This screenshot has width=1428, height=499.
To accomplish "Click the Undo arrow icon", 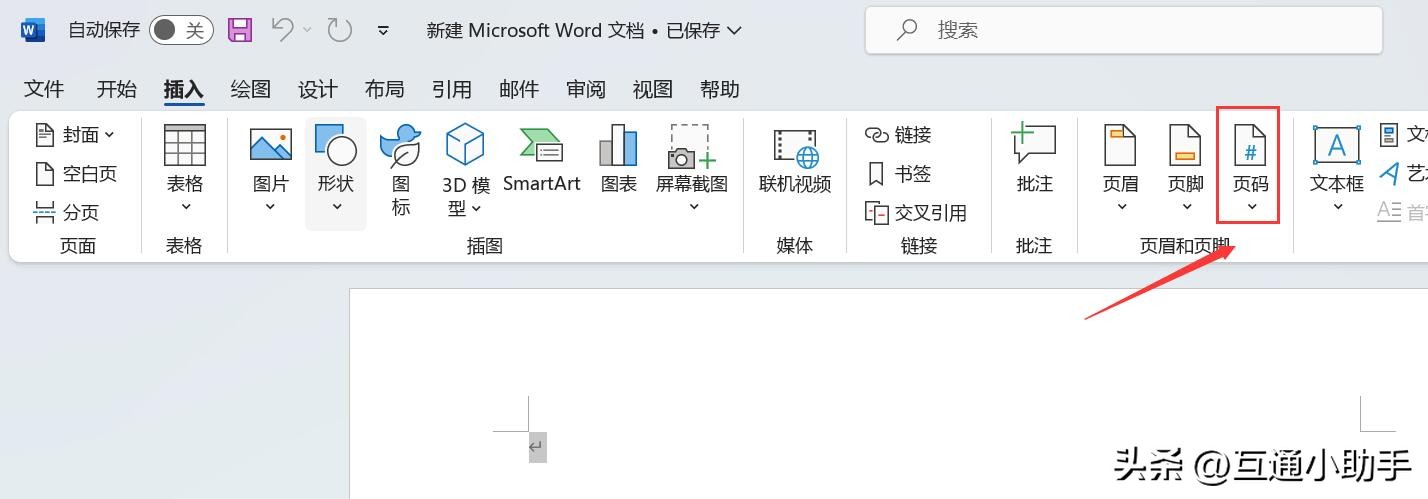I will point(283,30).
